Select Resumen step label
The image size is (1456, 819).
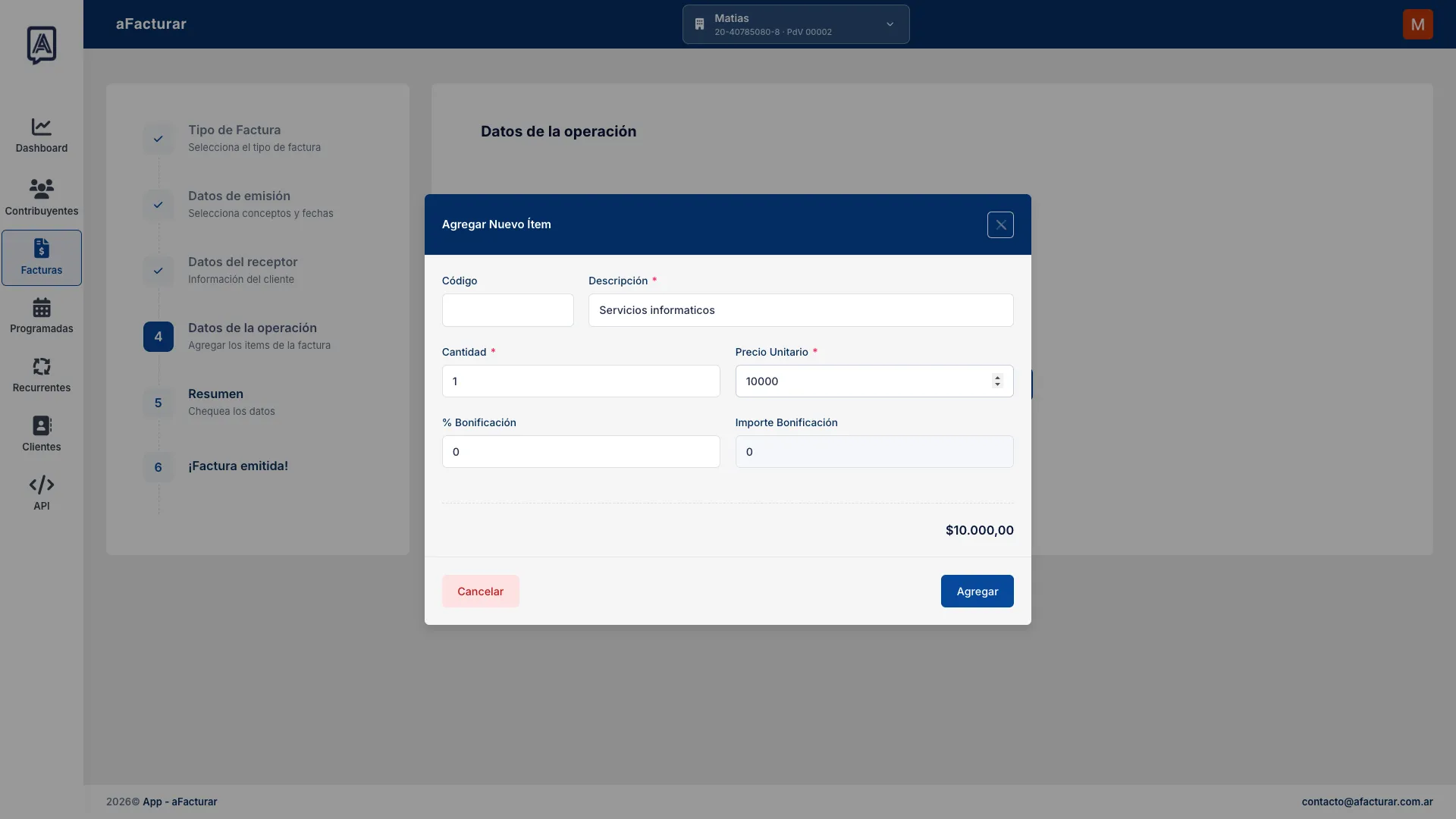(215, 394)
